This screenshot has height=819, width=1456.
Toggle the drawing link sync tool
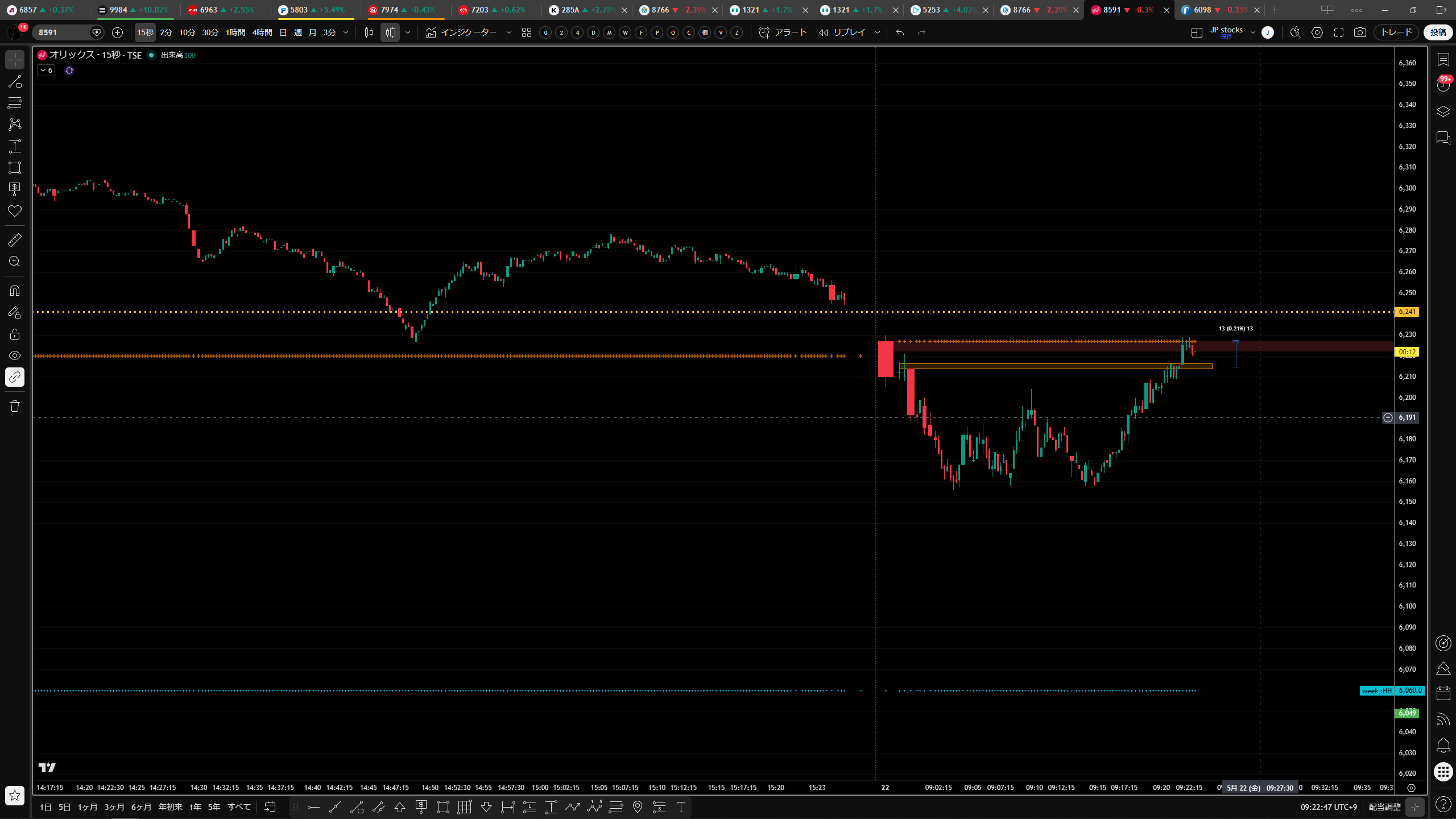point(15,377)
